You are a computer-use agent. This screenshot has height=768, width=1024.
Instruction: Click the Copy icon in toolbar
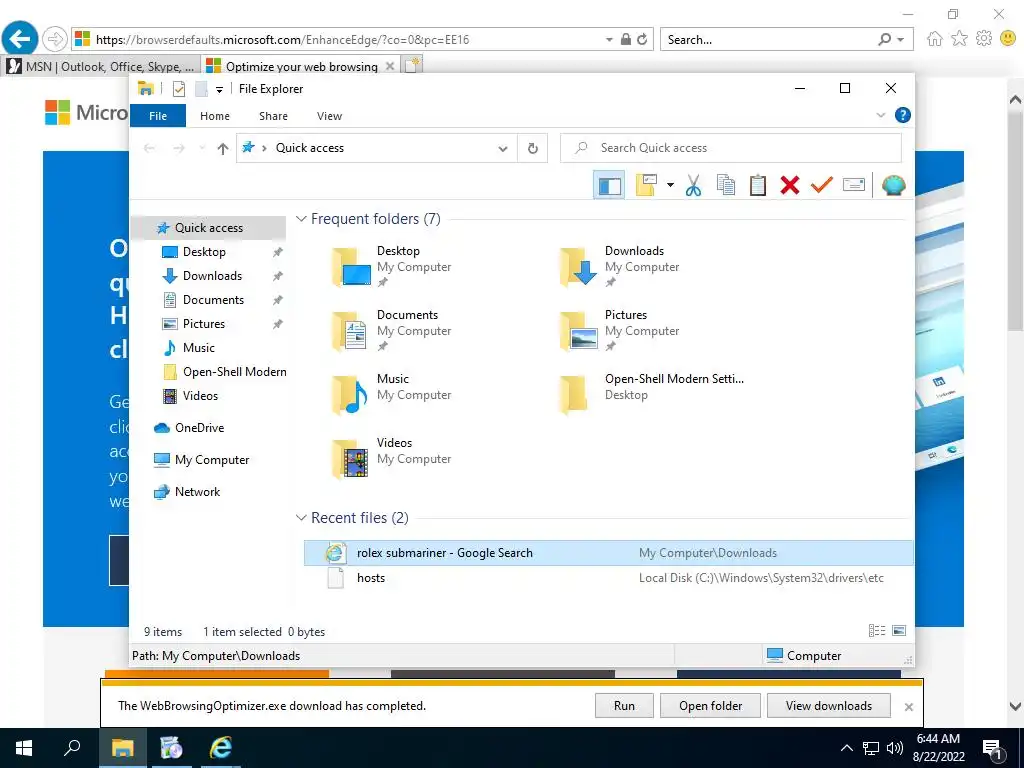(726, 185)
